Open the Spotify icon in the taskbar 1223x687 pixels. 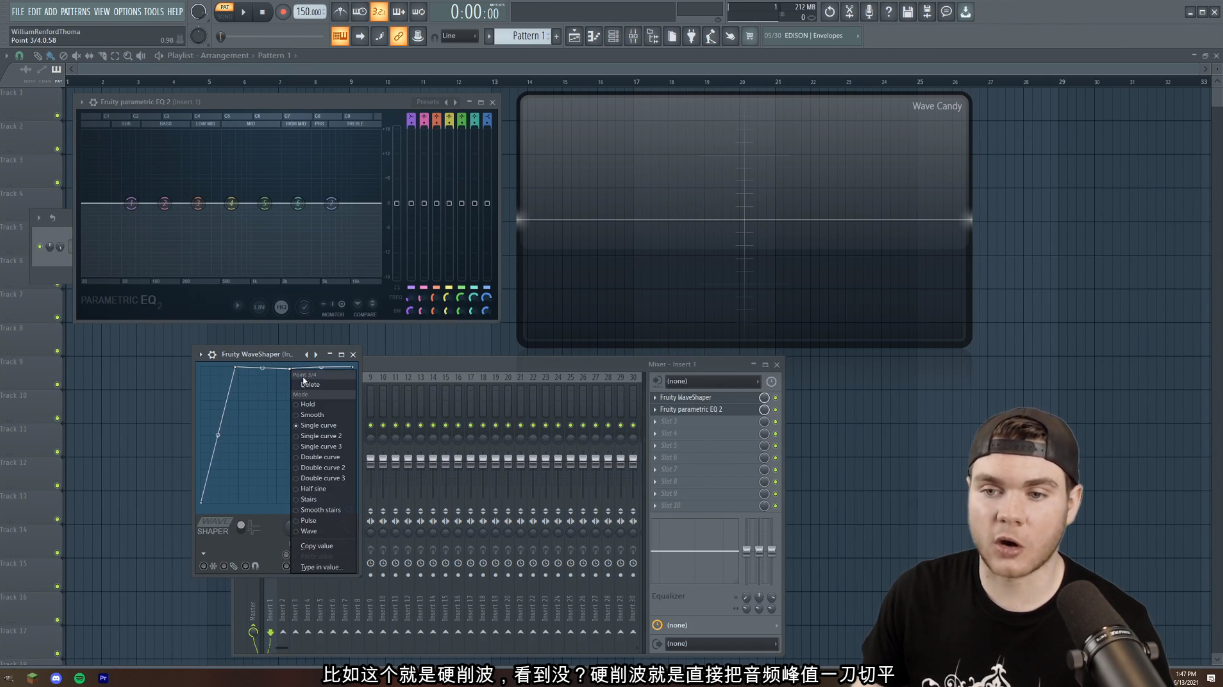(x=80, y=678)
